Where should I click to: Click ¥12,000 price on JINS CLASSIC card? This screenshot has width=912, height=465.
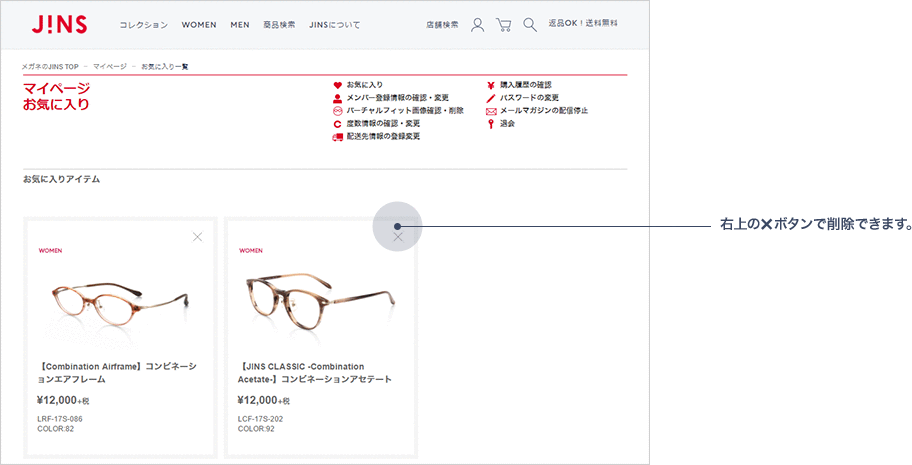pos(263,400)
